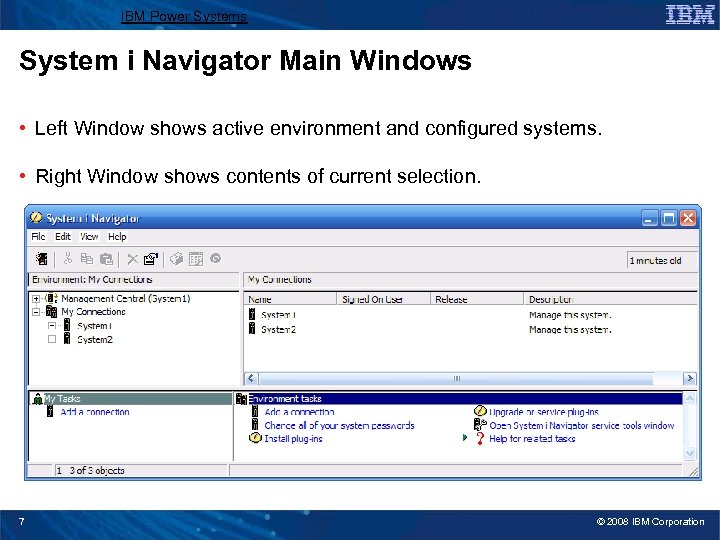Click the Cut scissors toolbar icon
720x540 pixels.
point(68,259)
